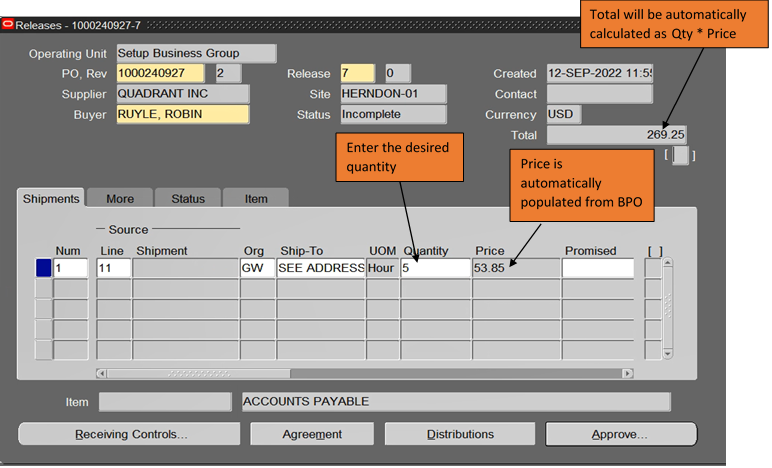The height and width of the screenshot is (468, 772).
Task: Switch to the Item tab
Action: pos(256,198)
